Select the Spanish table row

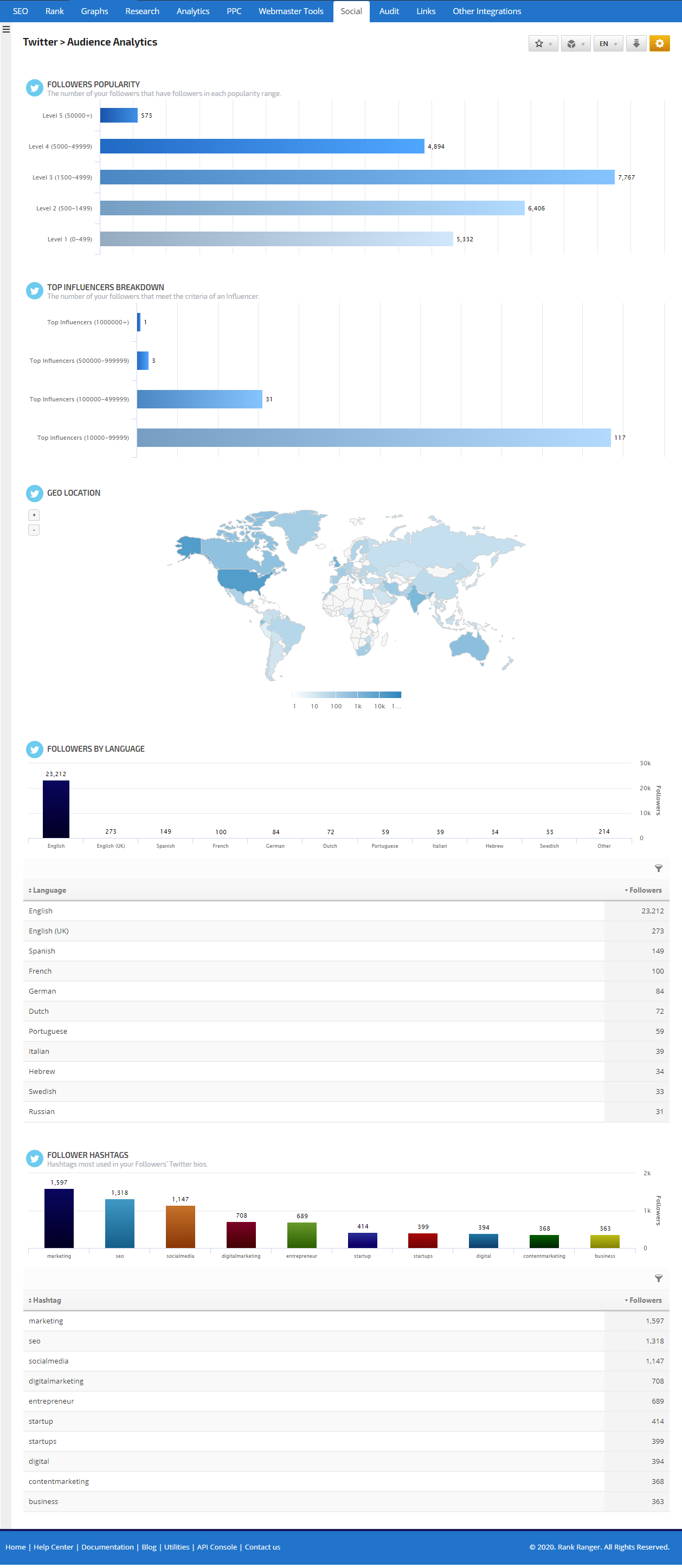click(346, 951)
